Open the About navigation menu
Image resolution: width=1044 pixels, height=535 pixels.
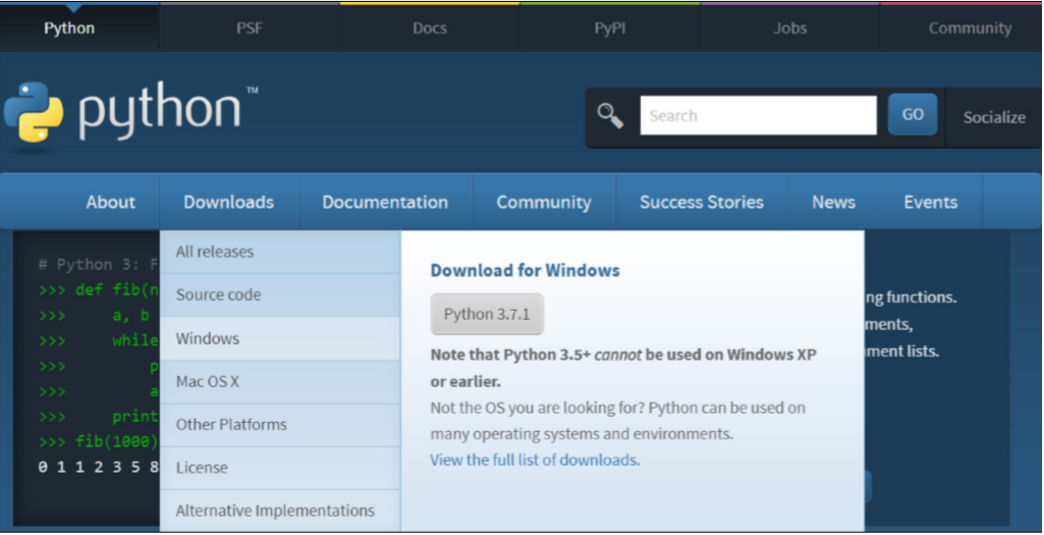click(x=110, y=202)
